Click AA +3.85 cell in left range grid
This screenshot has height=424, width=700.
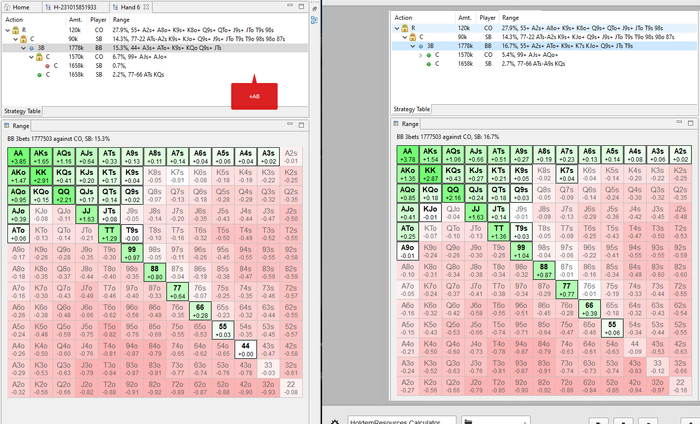pyautogui.click(x=18, y=157)
